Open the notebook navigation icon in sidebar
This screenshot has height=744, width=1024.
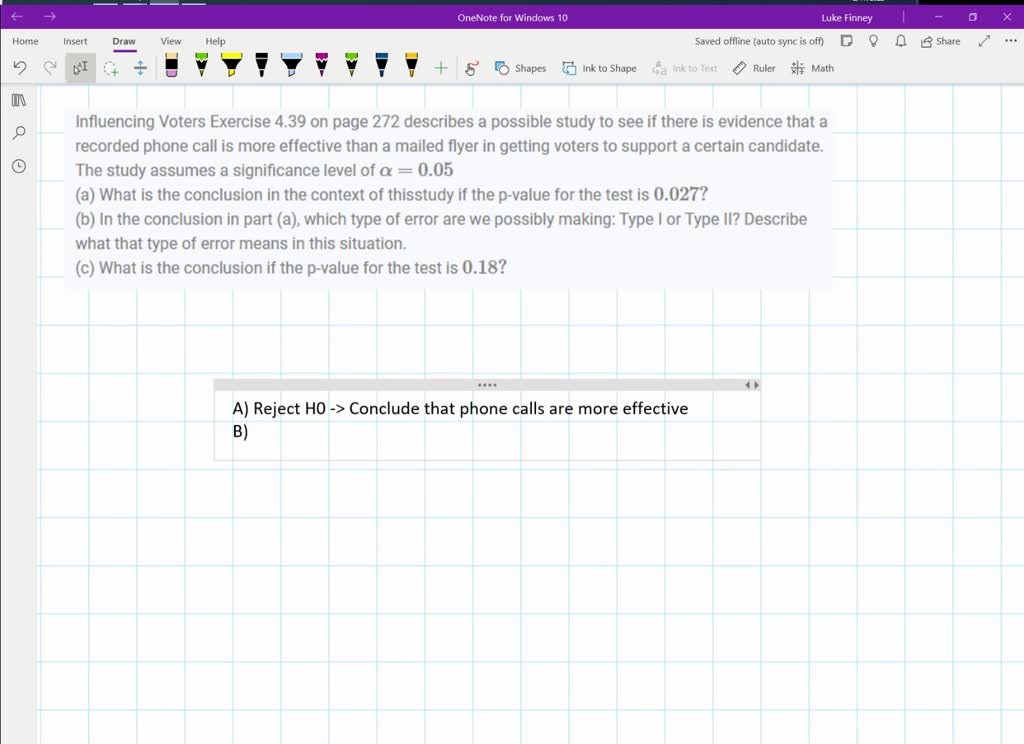click(18, 100)
